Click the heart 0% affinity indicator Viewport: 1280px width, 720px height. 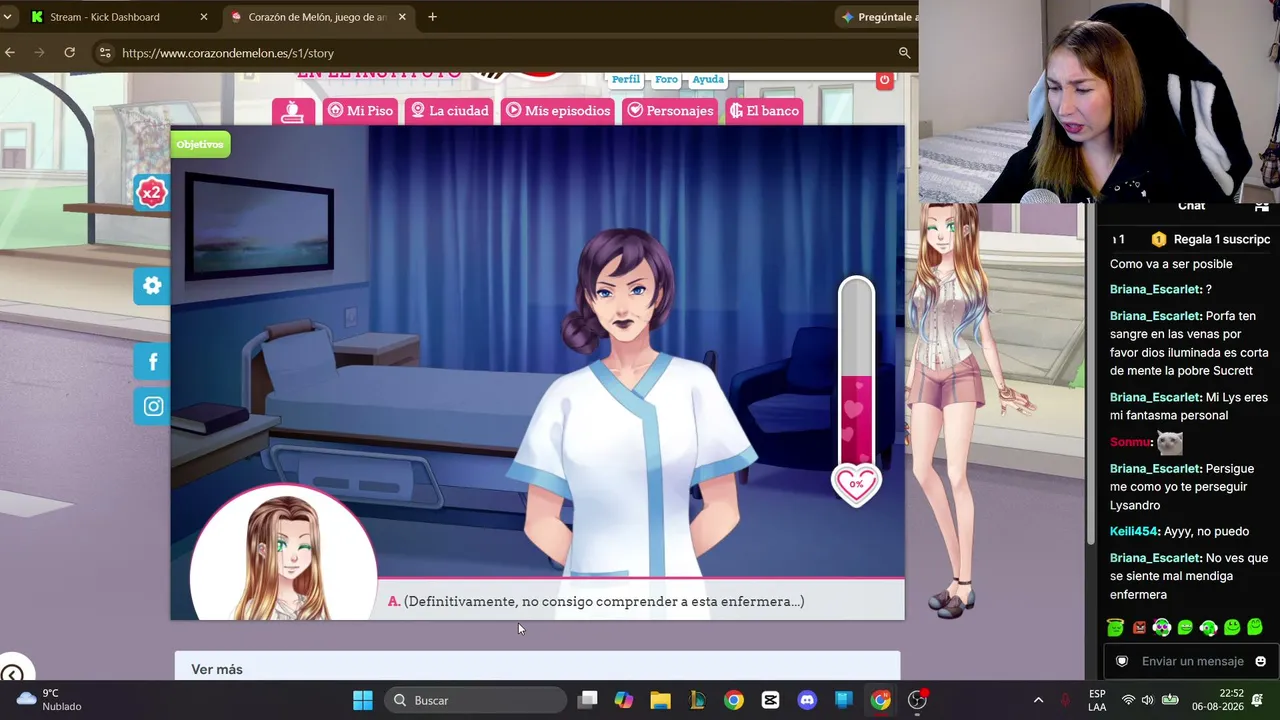point(856,484)
